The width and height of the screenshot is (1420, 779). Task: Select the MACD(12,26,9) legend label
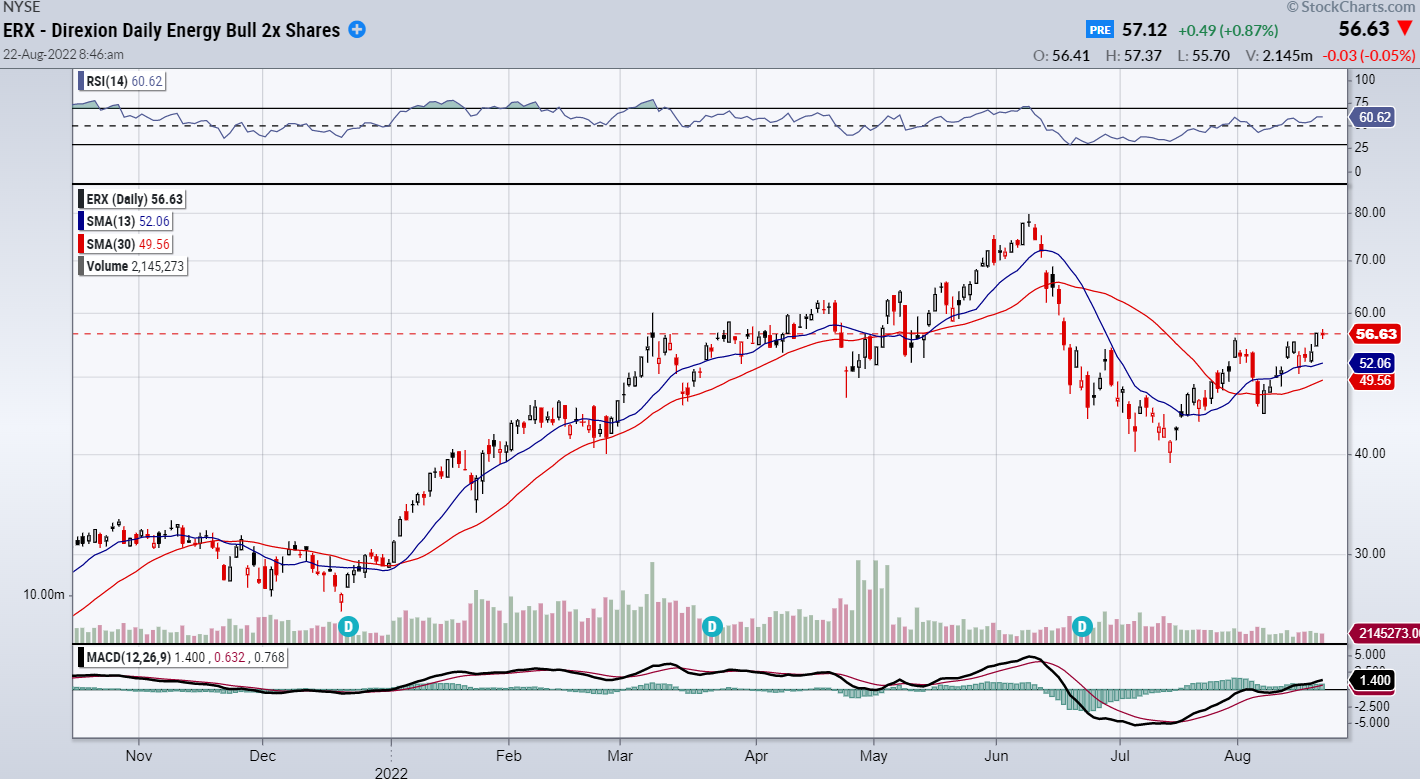coord(183,656)
